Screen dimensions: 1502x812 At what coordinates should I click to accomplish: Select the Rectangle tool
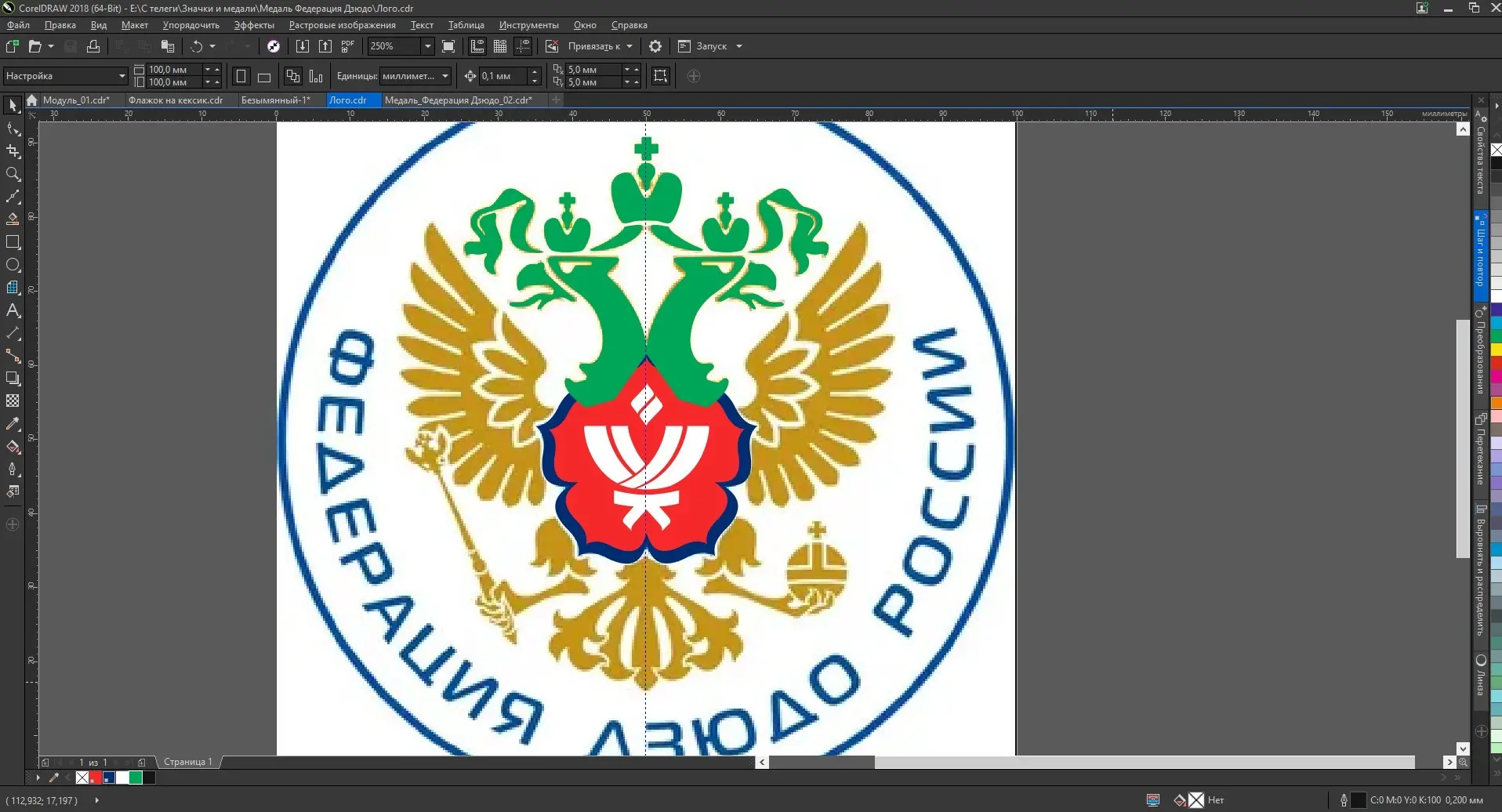click(x=13, y=242)
